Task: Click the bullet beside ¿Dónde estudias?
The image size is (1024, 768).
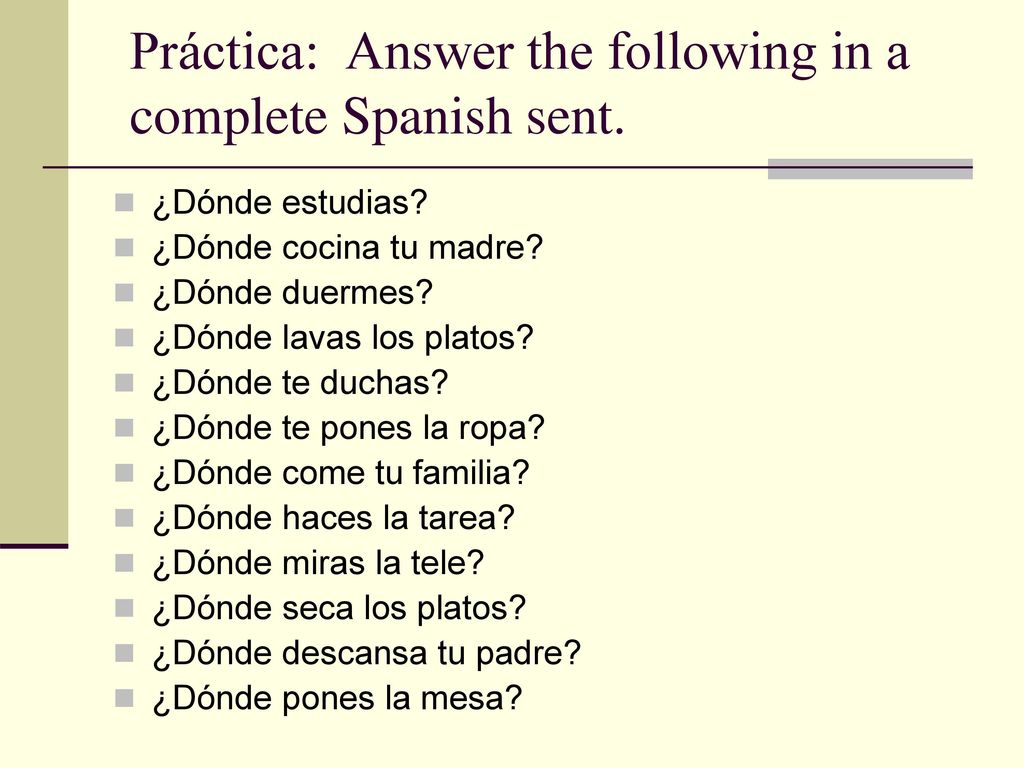Action: tap(124, 202)
